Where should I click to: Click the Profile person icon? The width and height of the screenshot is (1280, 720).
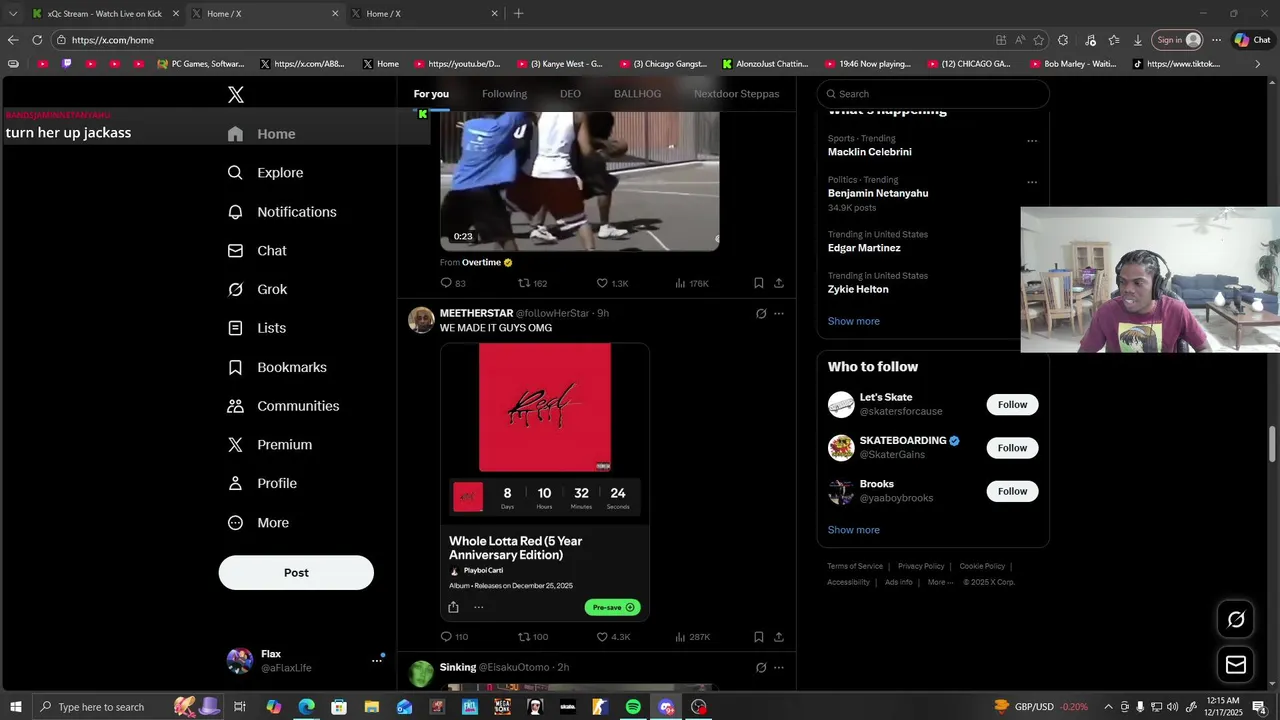point(235,483)
